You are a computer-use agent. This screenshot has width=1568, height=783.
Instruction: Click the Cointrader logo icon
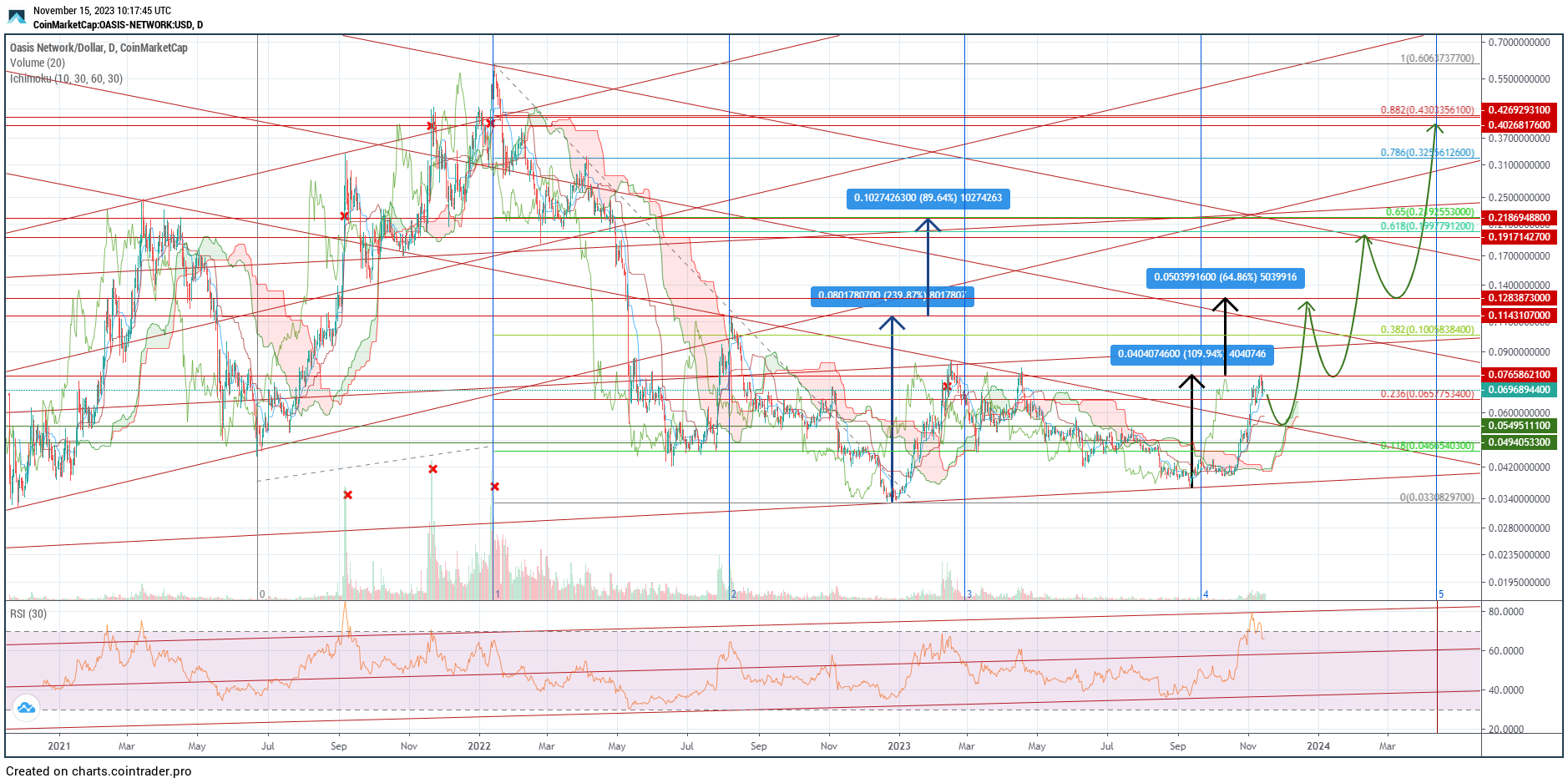[x=17, y=17]
